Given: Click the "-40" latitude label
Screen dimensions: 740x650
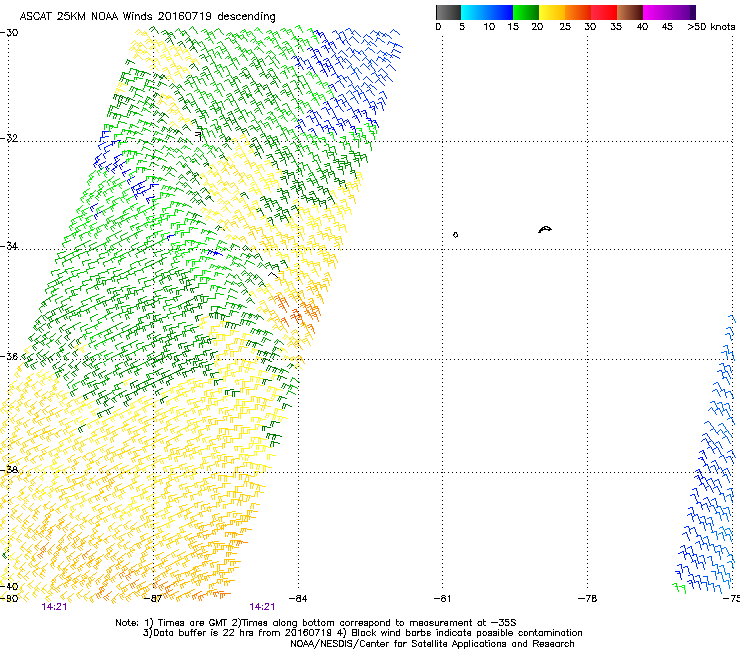Looking at the screenshot, I should point(9,586).
